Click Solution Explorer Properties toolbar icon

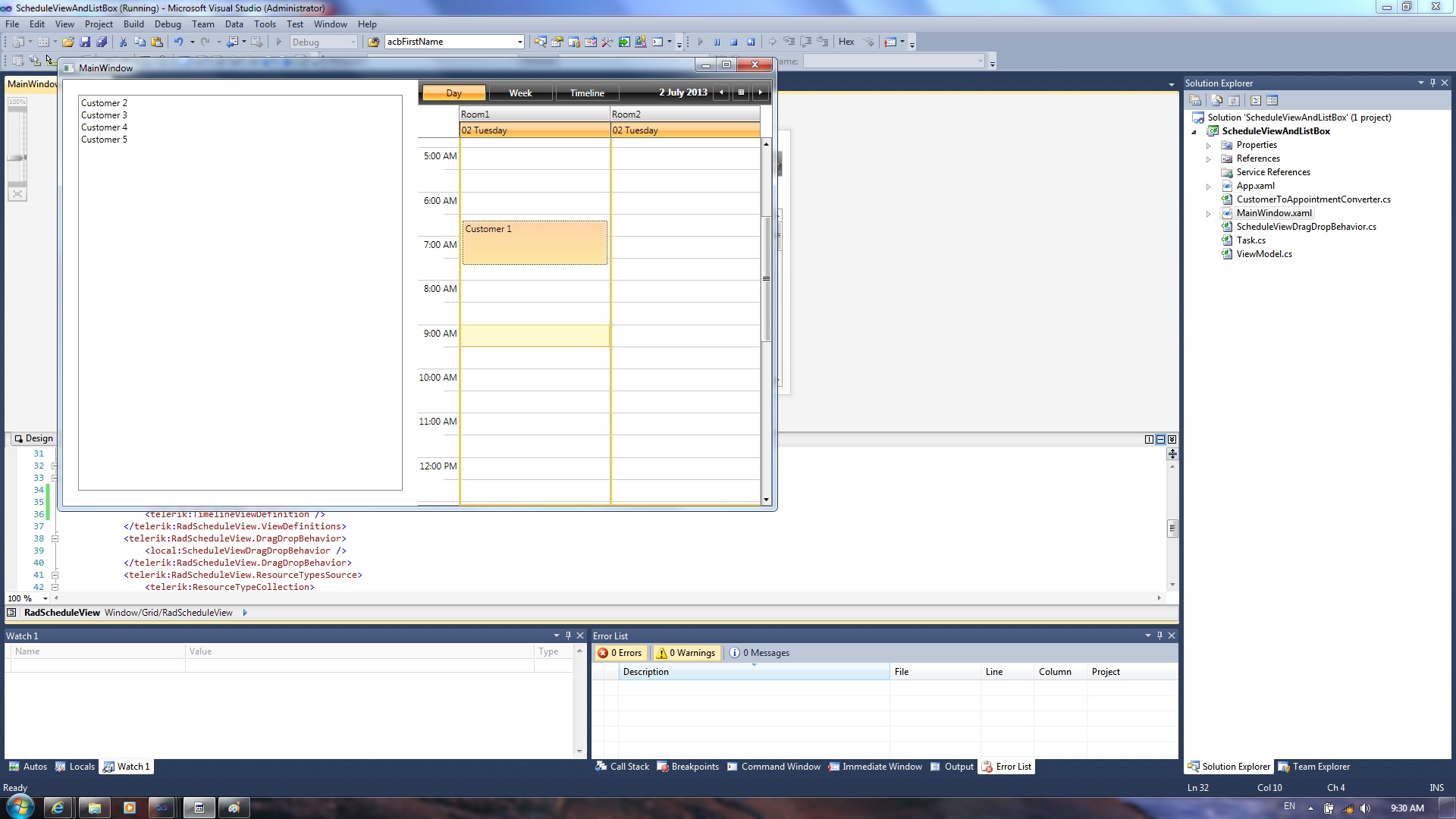point(1195,100)
